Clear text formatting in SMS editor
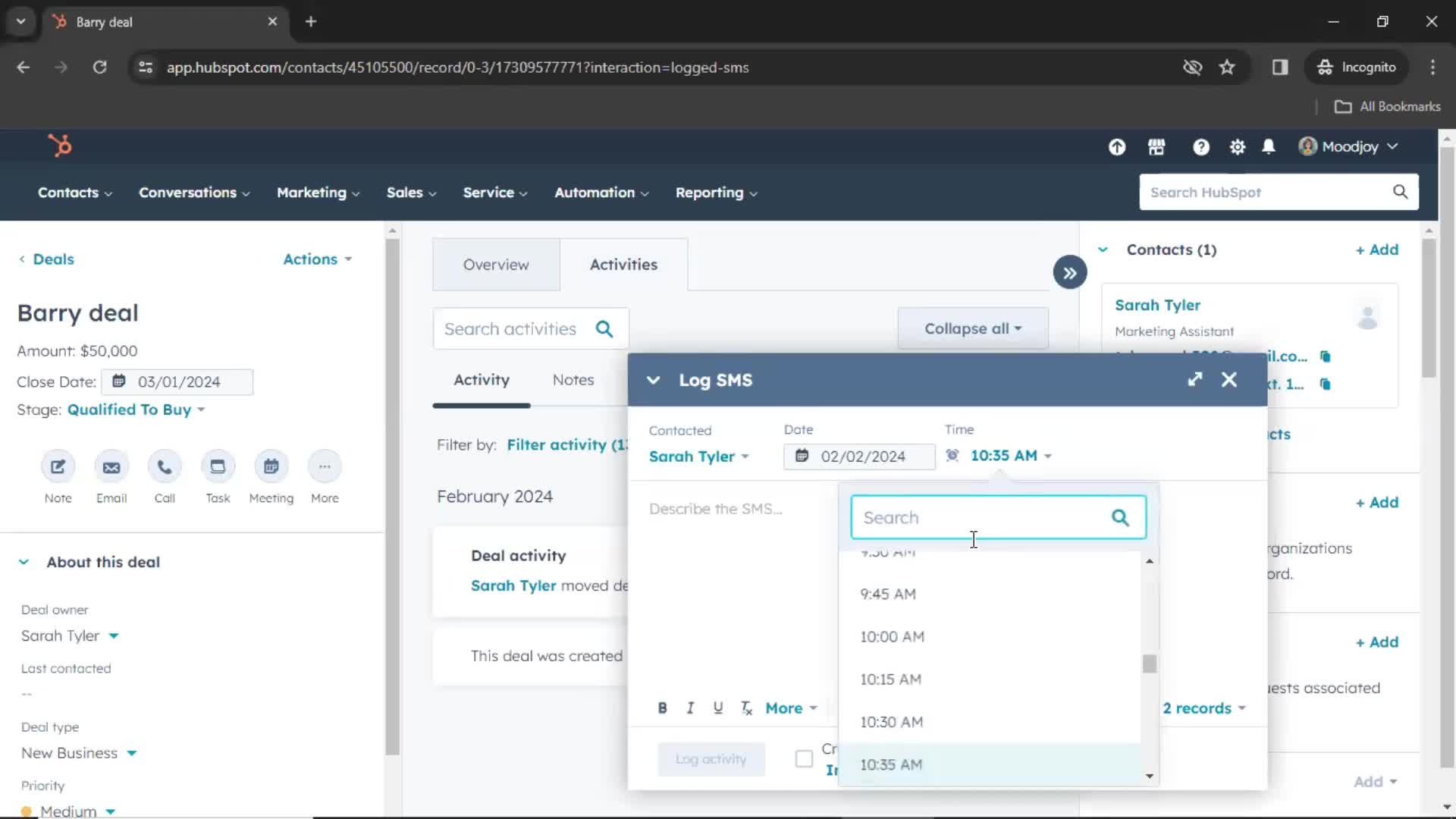 (x=747, y=708)
